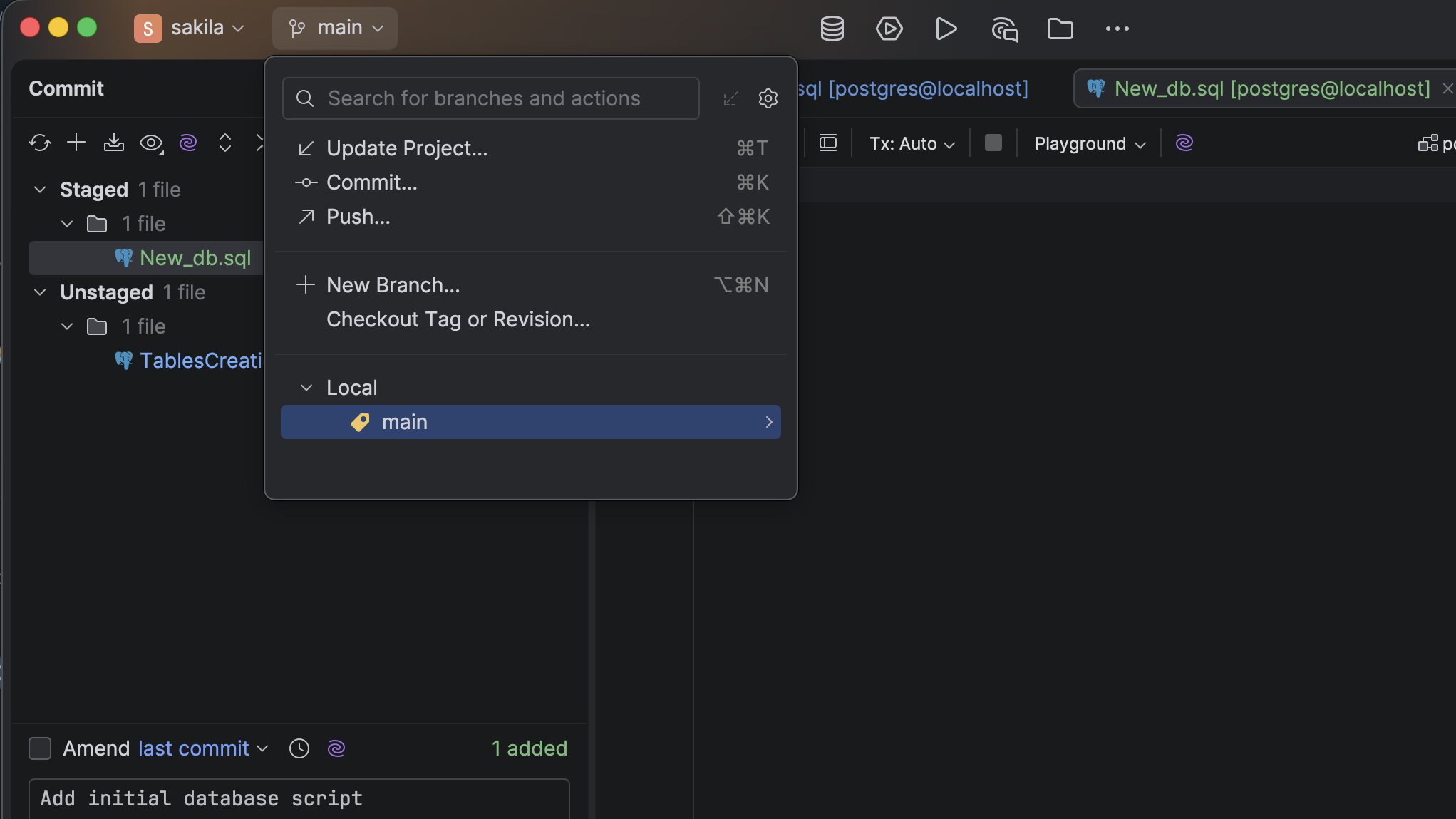
Task: Click the green macOS zoom window button
Action: click(x=87, y=28)
